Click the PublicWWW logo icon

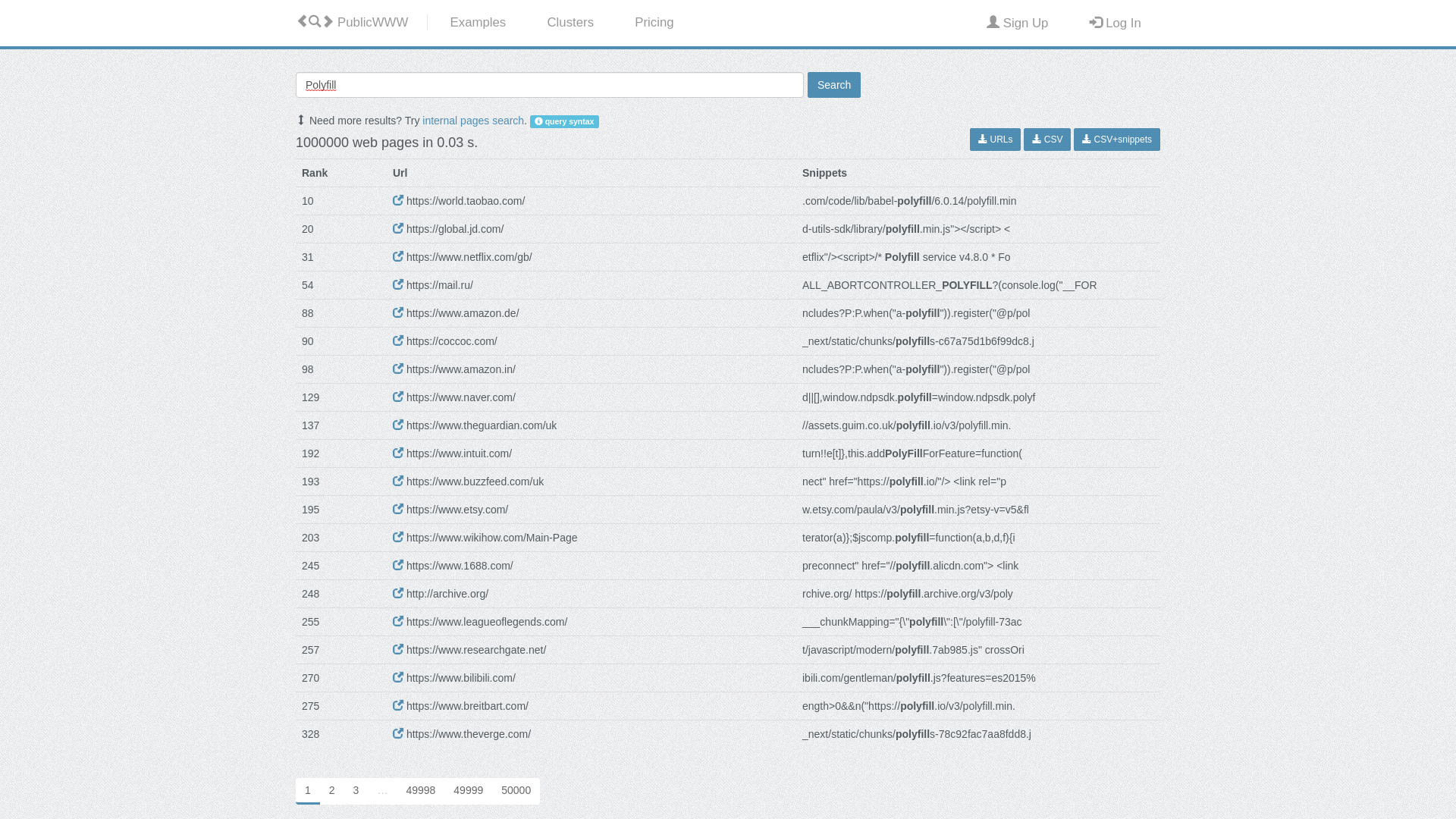coord(315,22)
